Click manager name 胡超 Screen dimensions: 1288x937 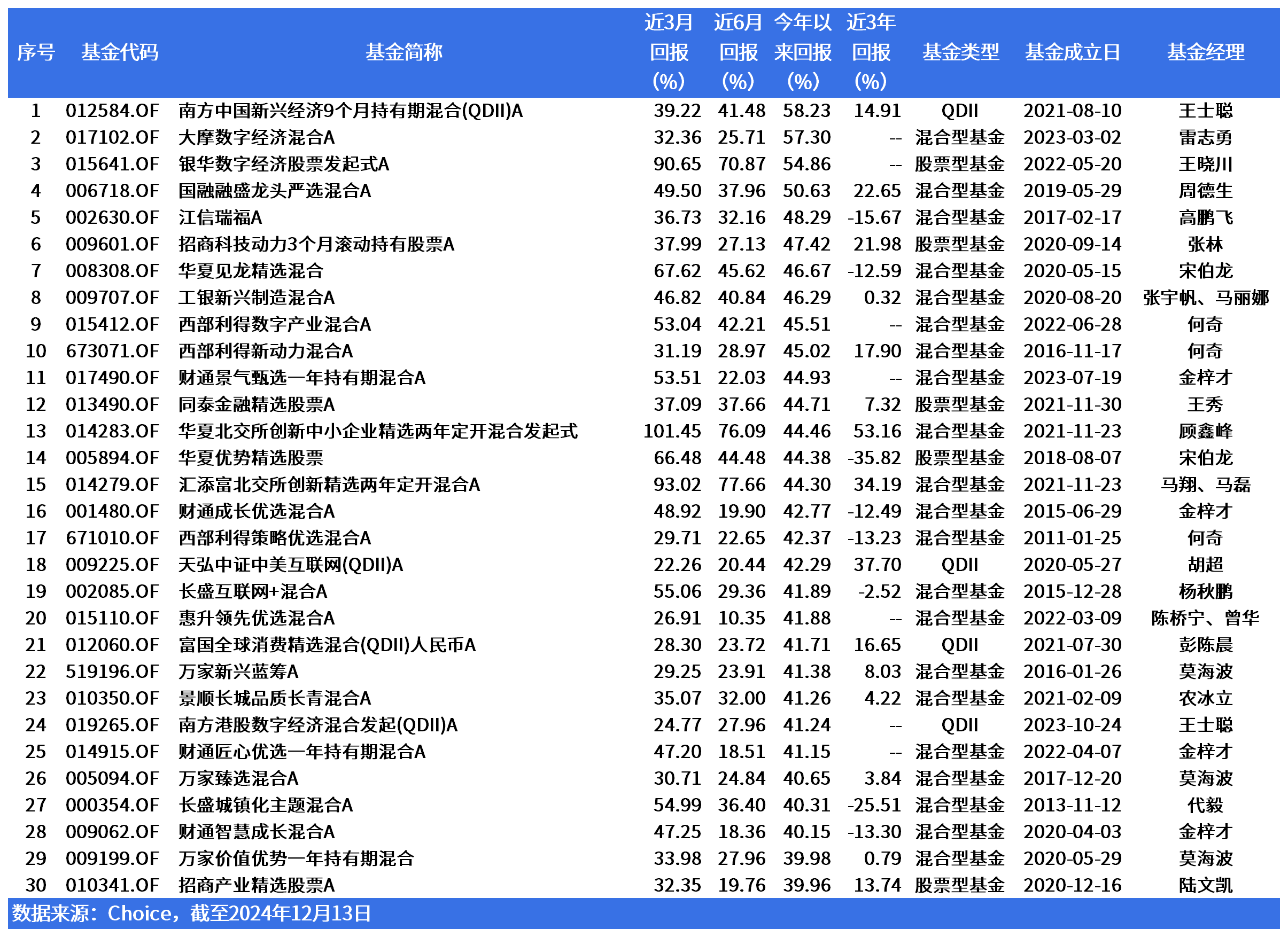1206,564
